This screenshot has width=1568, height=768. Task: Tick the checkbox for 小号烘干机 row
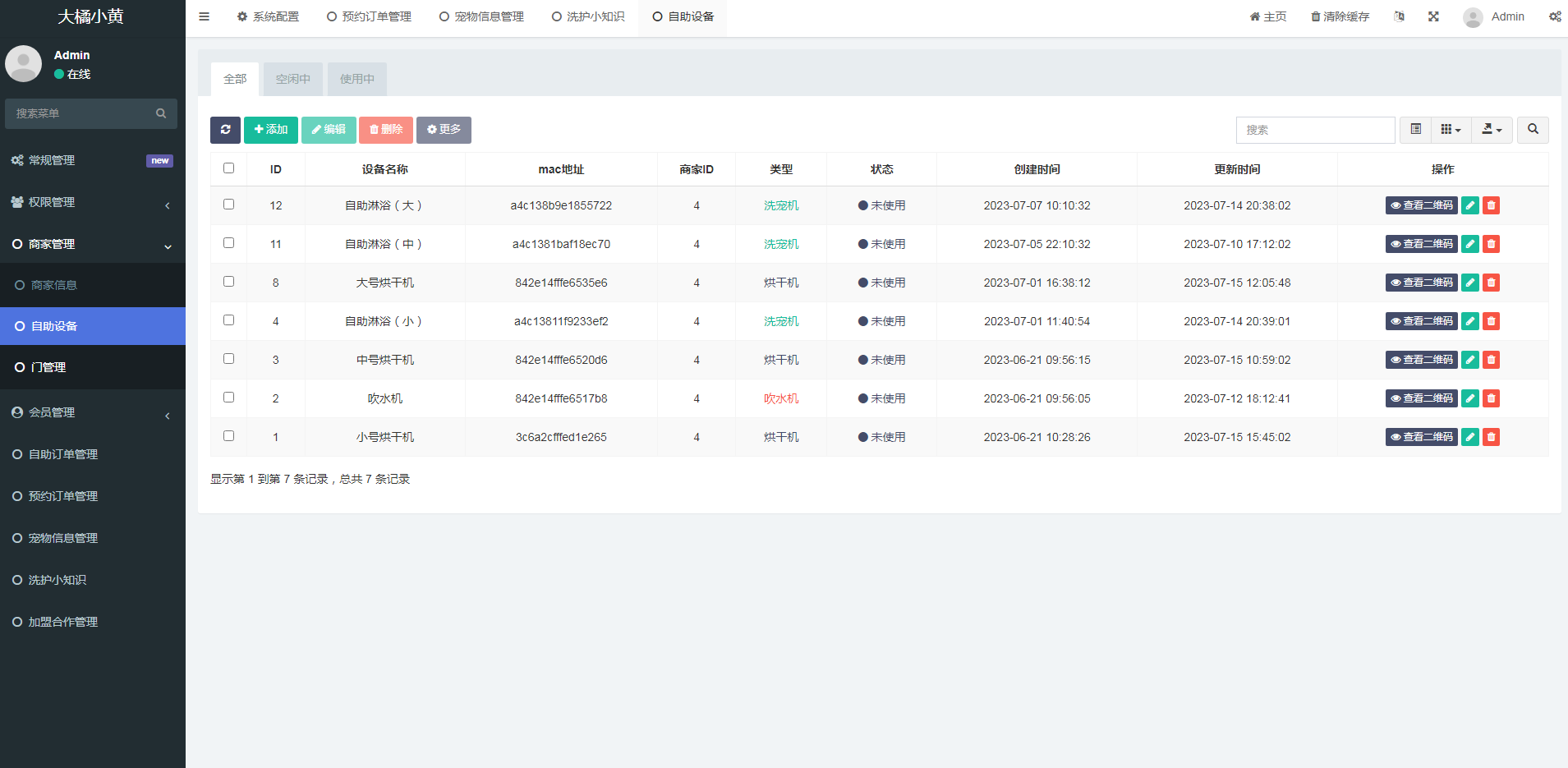point(228,436)
